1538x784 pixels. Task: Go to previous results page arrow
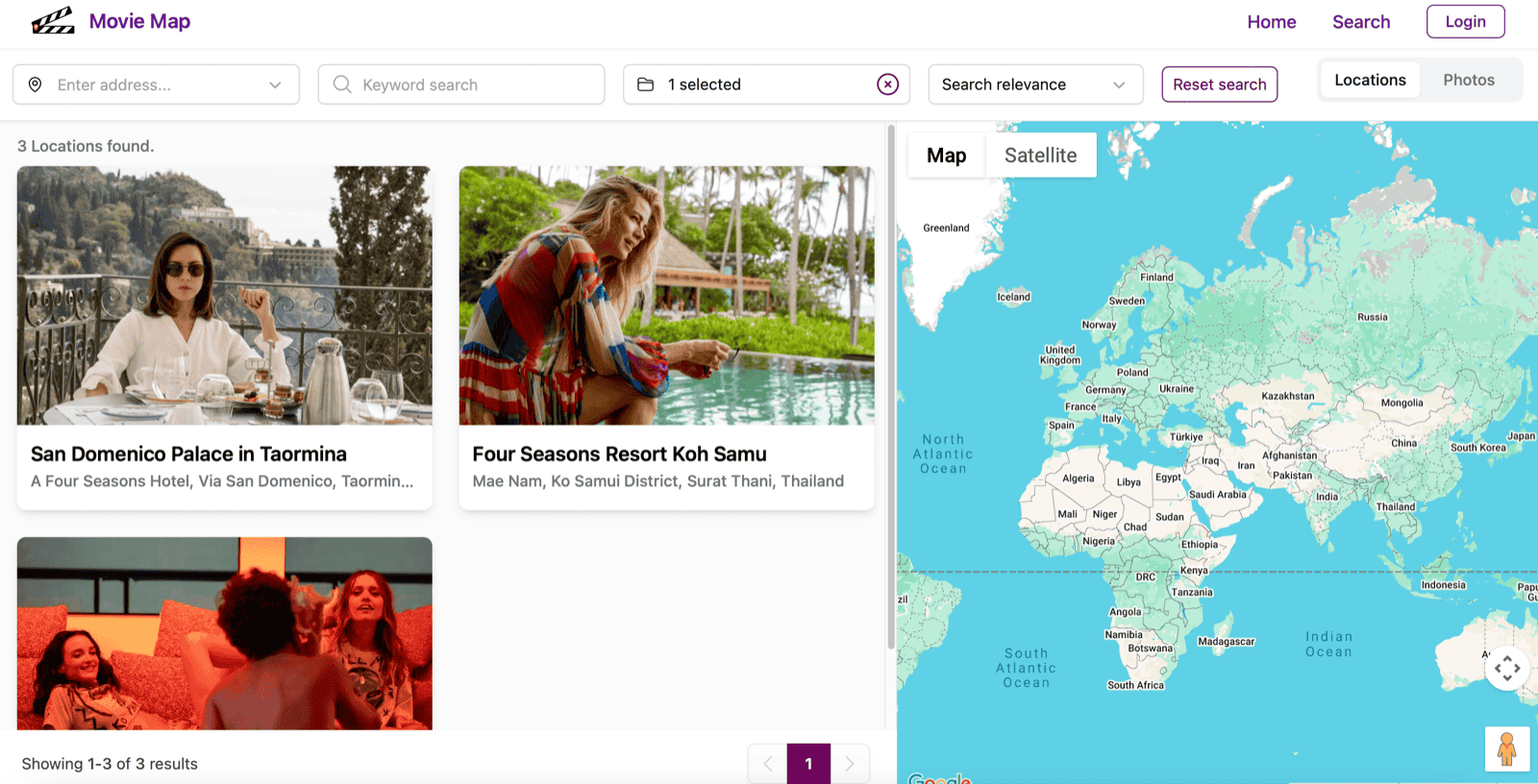coord(767,764)
